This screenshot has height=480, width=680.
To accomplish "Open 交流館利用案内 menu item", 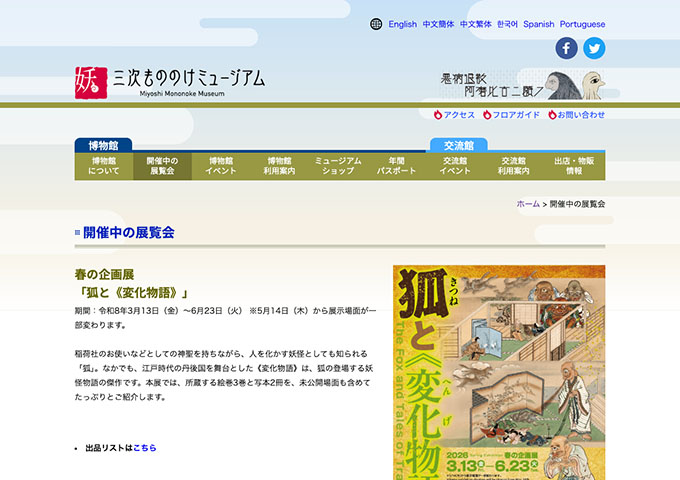I will coord(513,166).
